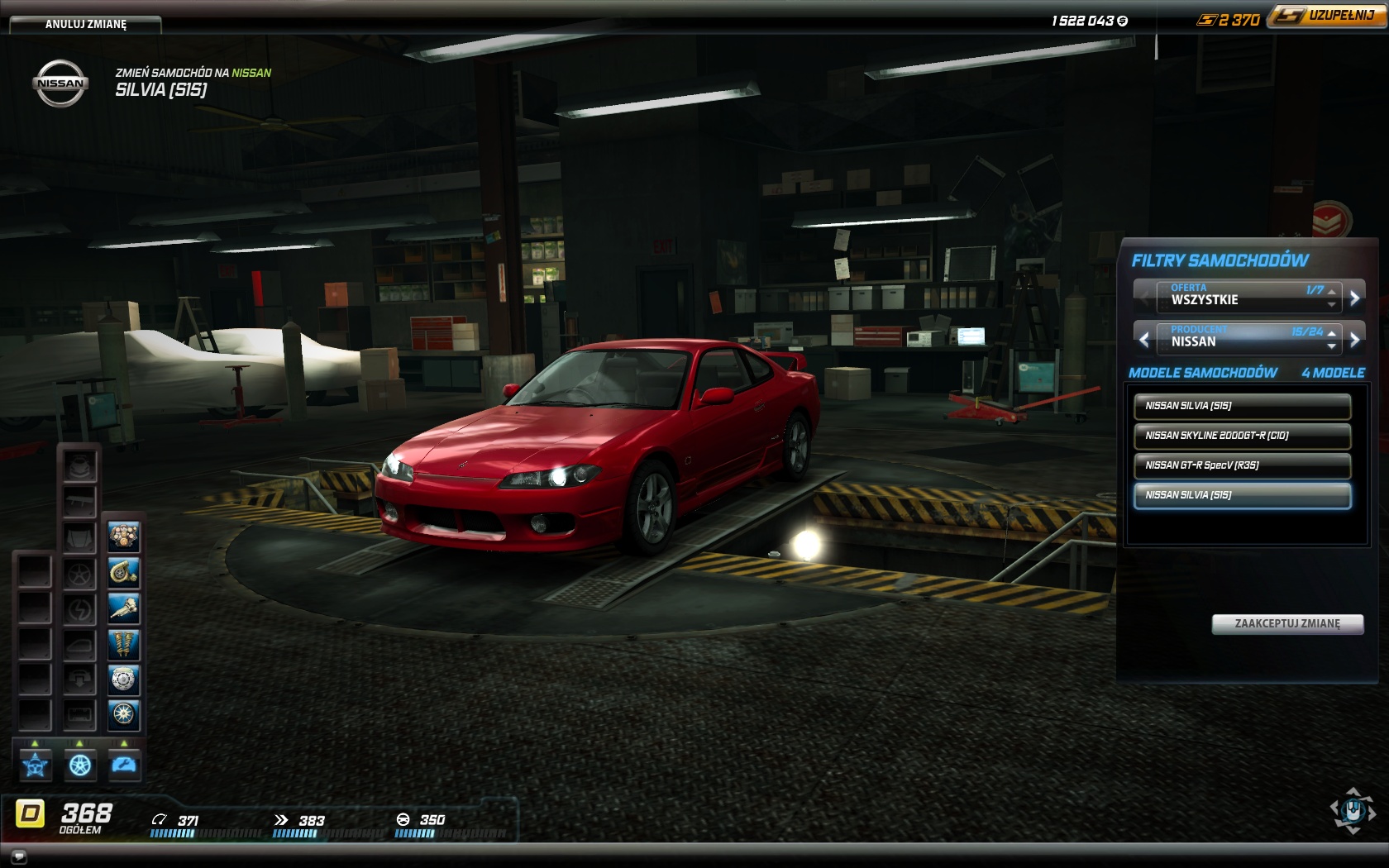
Task: Click the 4 MODELE count label
Action: pos(1333,373)
